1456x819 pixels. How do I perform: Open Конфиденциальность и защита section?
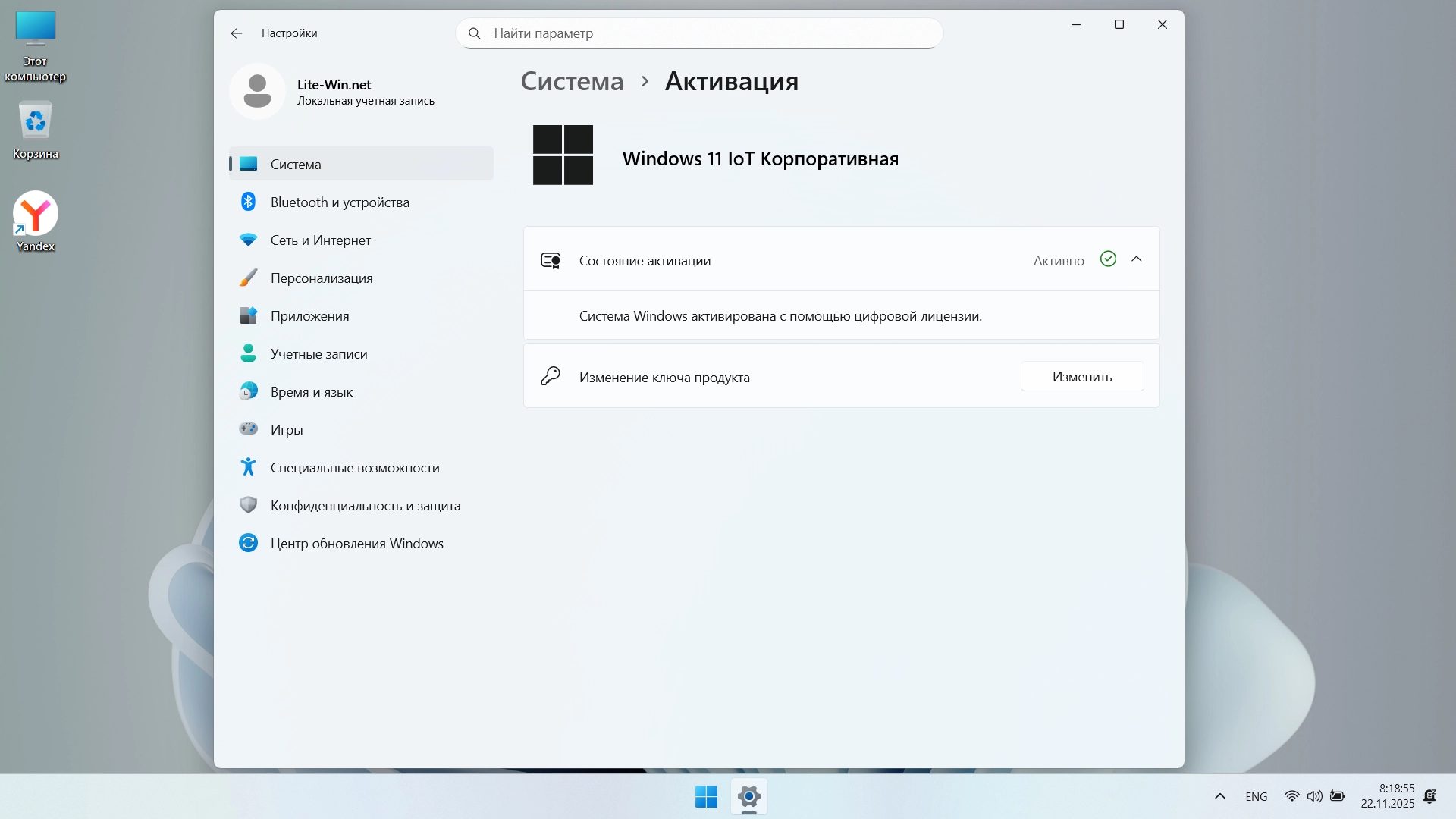[365, 506]
